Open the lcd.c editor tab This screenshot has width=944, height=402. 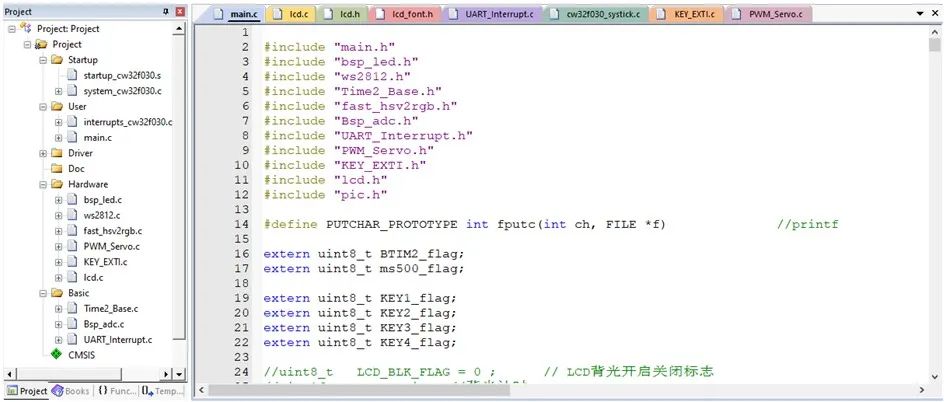coord(291,14)
